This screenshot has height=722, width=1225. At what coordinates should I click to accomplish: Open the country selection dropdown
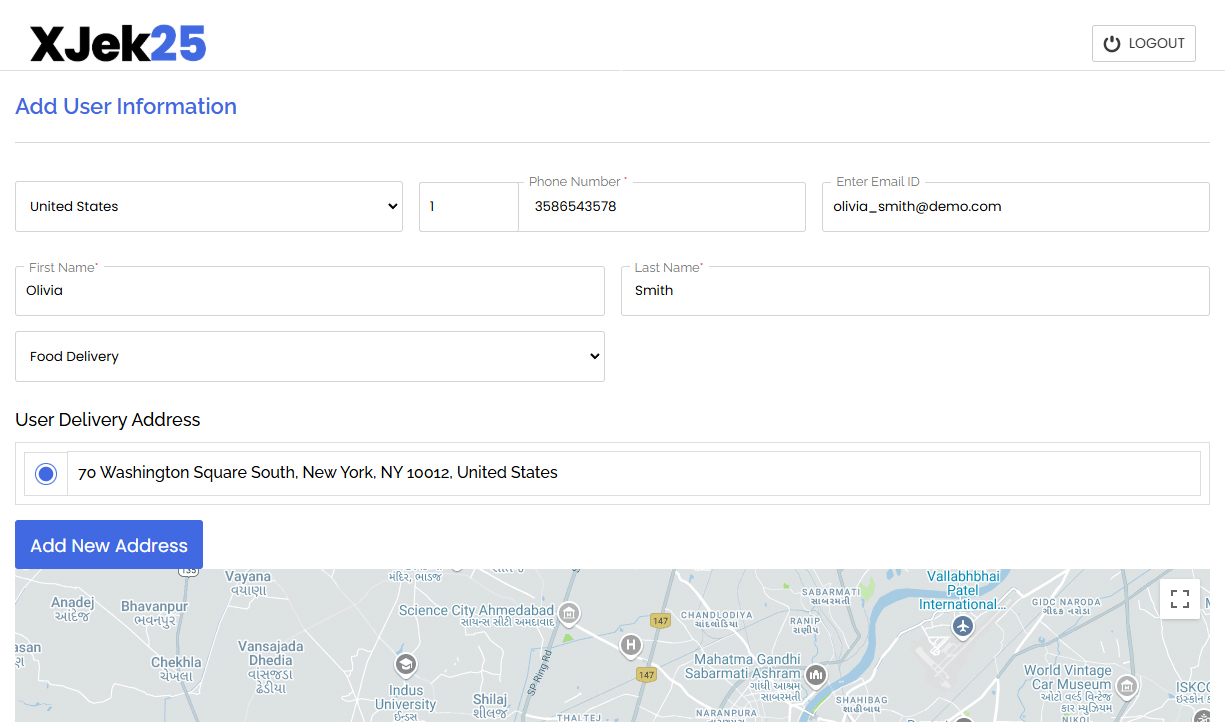point(209,206)
